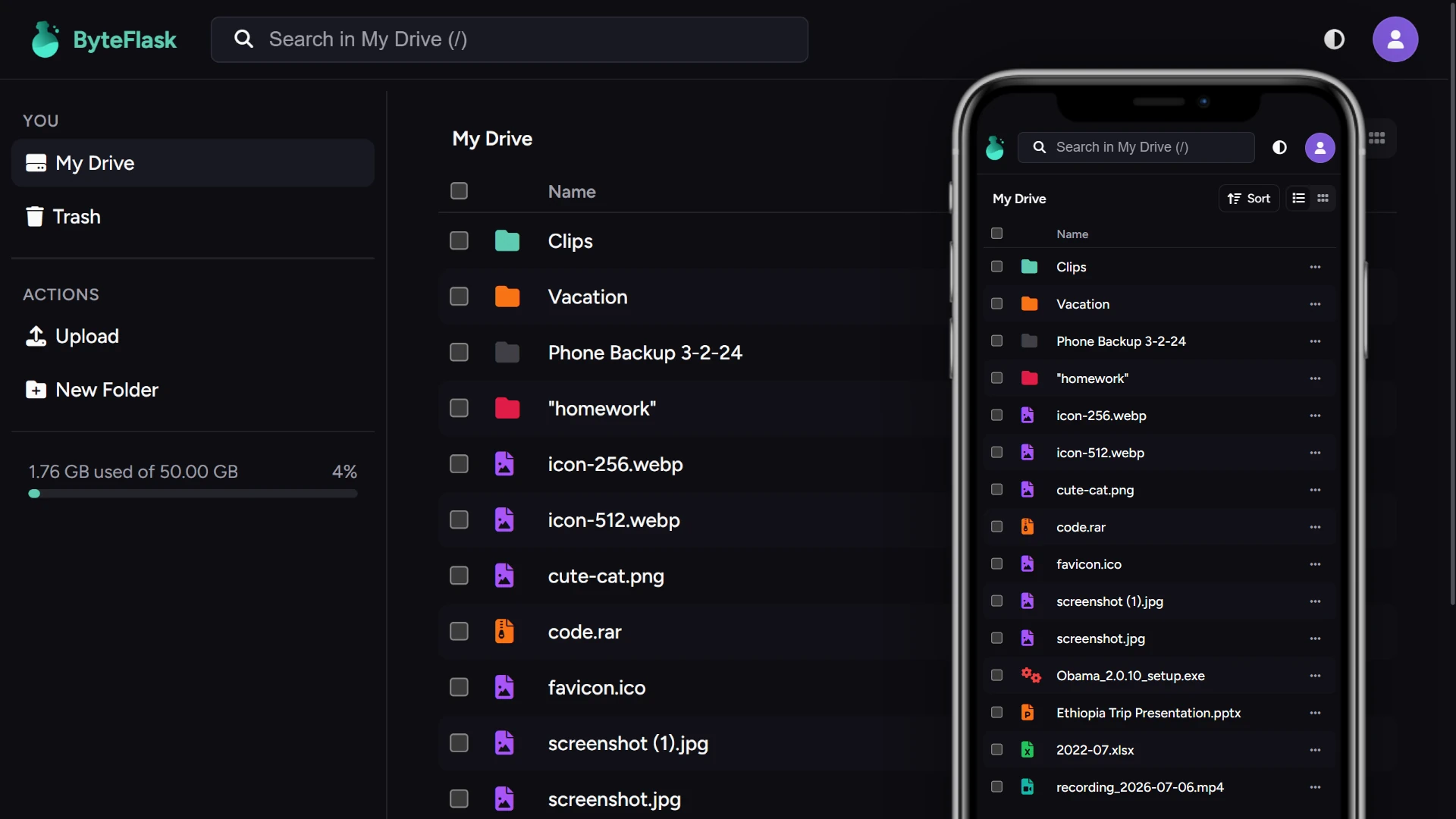Open more options for Vacation in phone

click(x=1315, y=304)
